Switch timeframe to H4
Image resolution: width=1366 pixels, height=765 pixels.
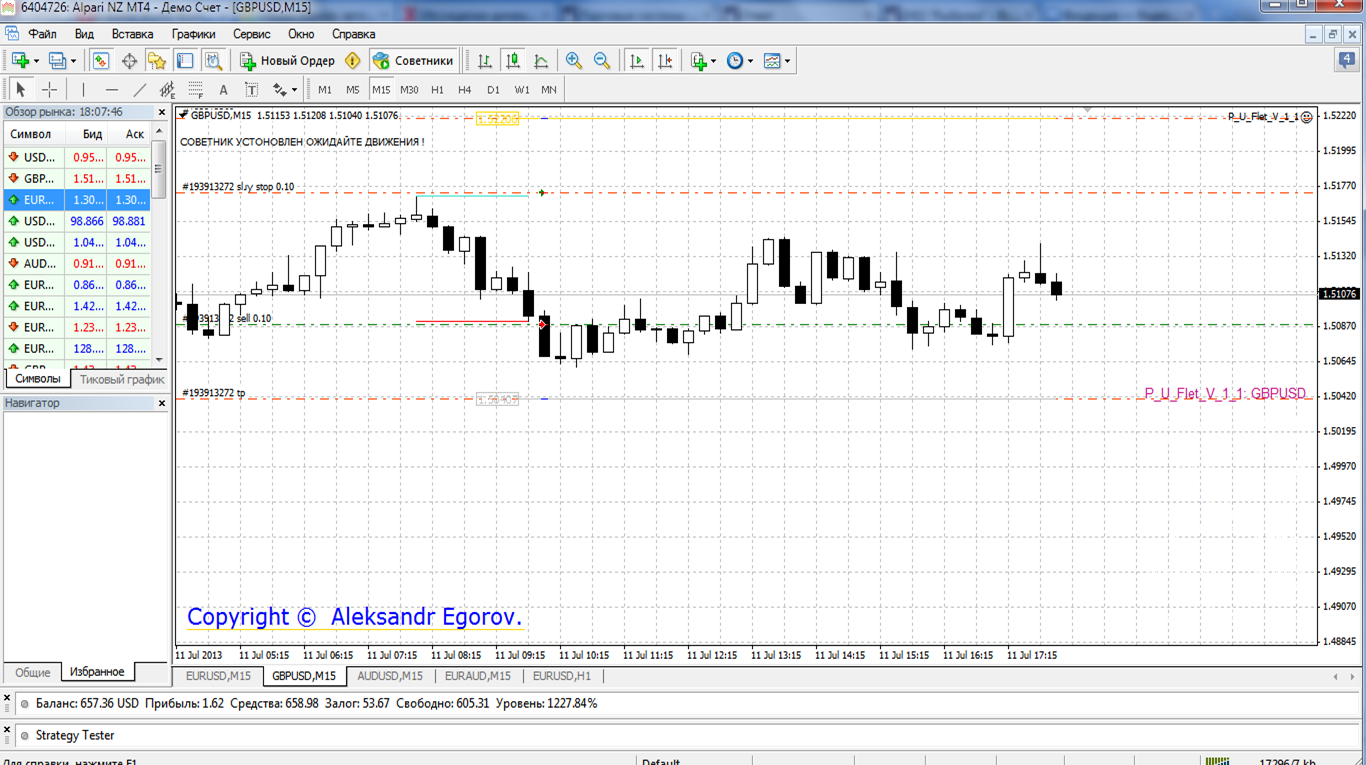coord(465,89)
